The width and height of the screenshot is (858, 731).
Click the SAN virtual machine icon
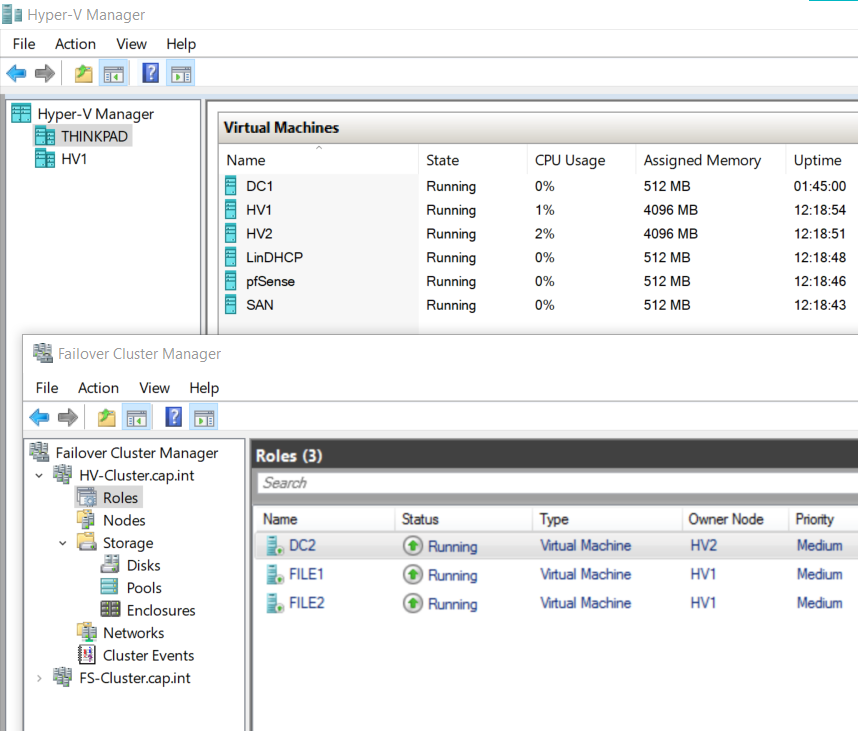(231, 305)
